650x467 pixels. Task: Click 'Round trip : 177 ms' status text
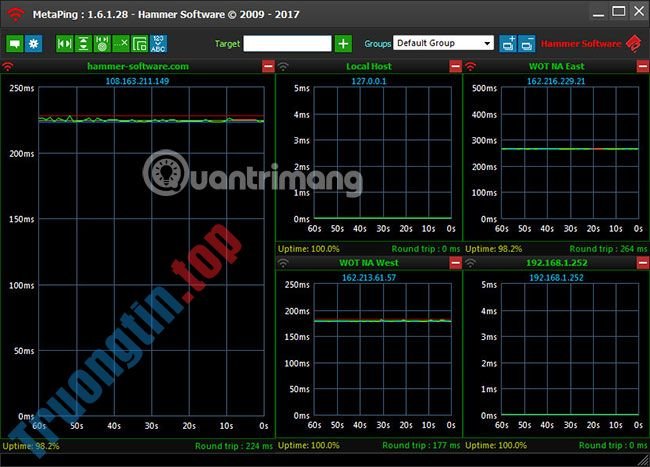[421, 445]
